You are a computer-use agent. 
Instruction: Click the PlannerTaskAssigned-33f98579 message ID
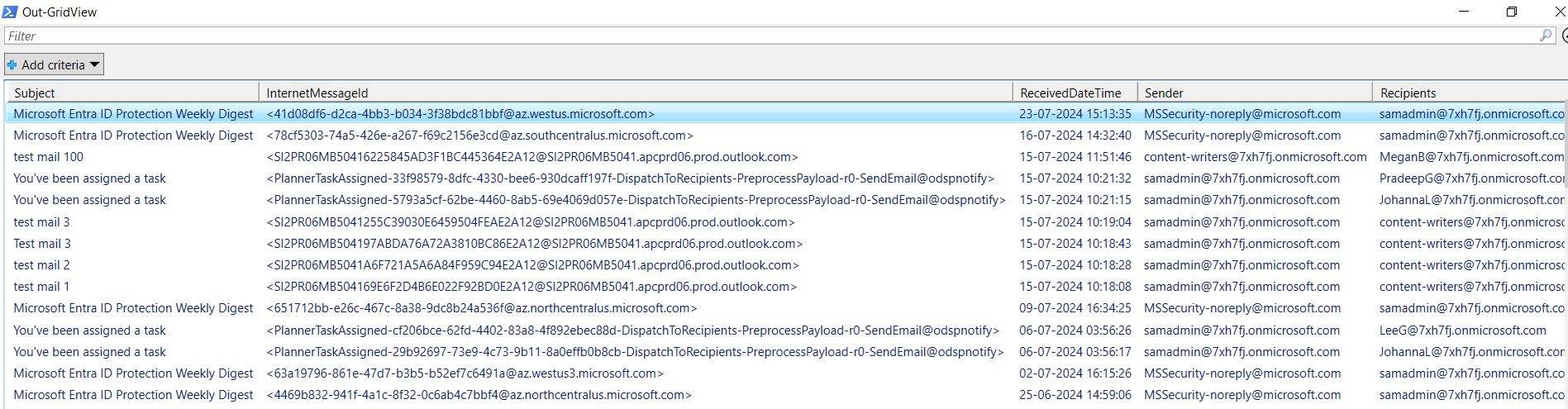click(x=631, y=178)
